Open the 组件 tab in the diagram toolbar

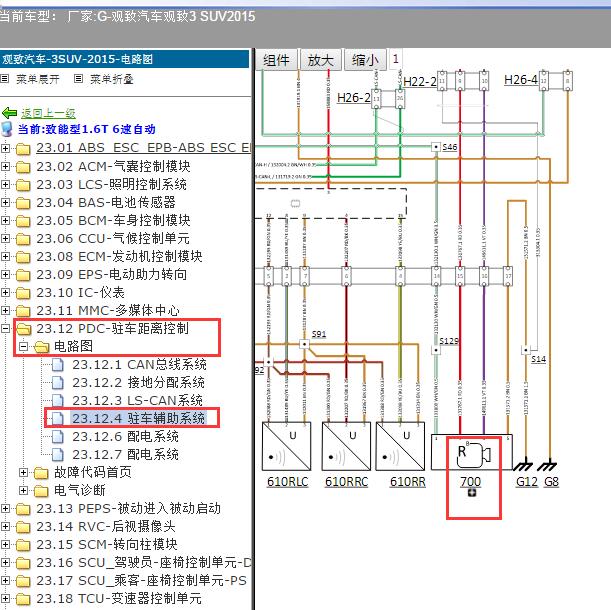coord(276,60)
